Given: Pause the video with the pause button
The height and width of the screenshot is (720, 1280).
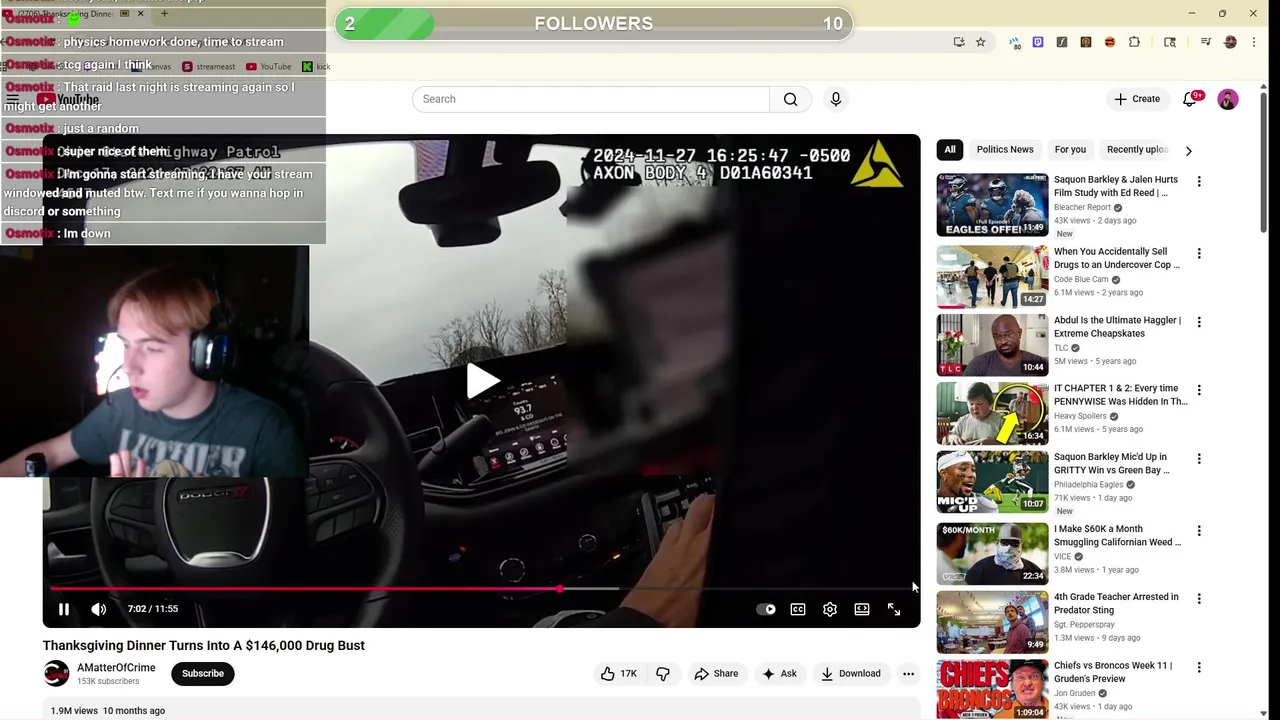Looking at the screenshot, I should tap(64, 609).
